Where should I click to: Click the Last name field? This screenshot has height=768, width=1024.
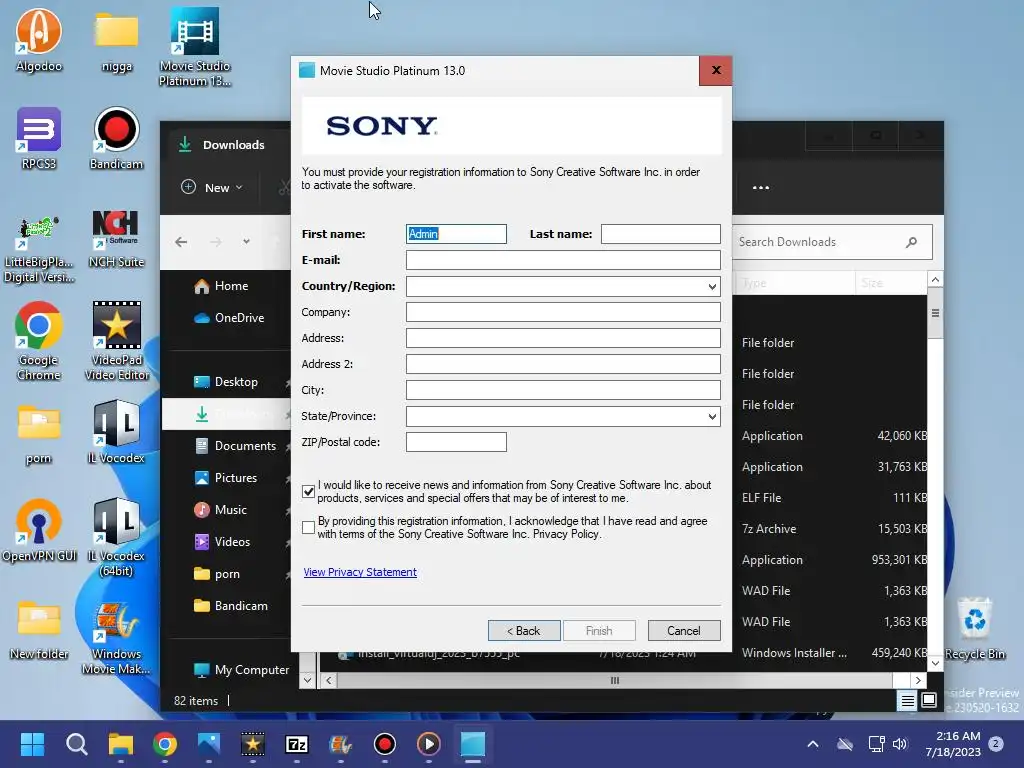[x=660, y=234]
